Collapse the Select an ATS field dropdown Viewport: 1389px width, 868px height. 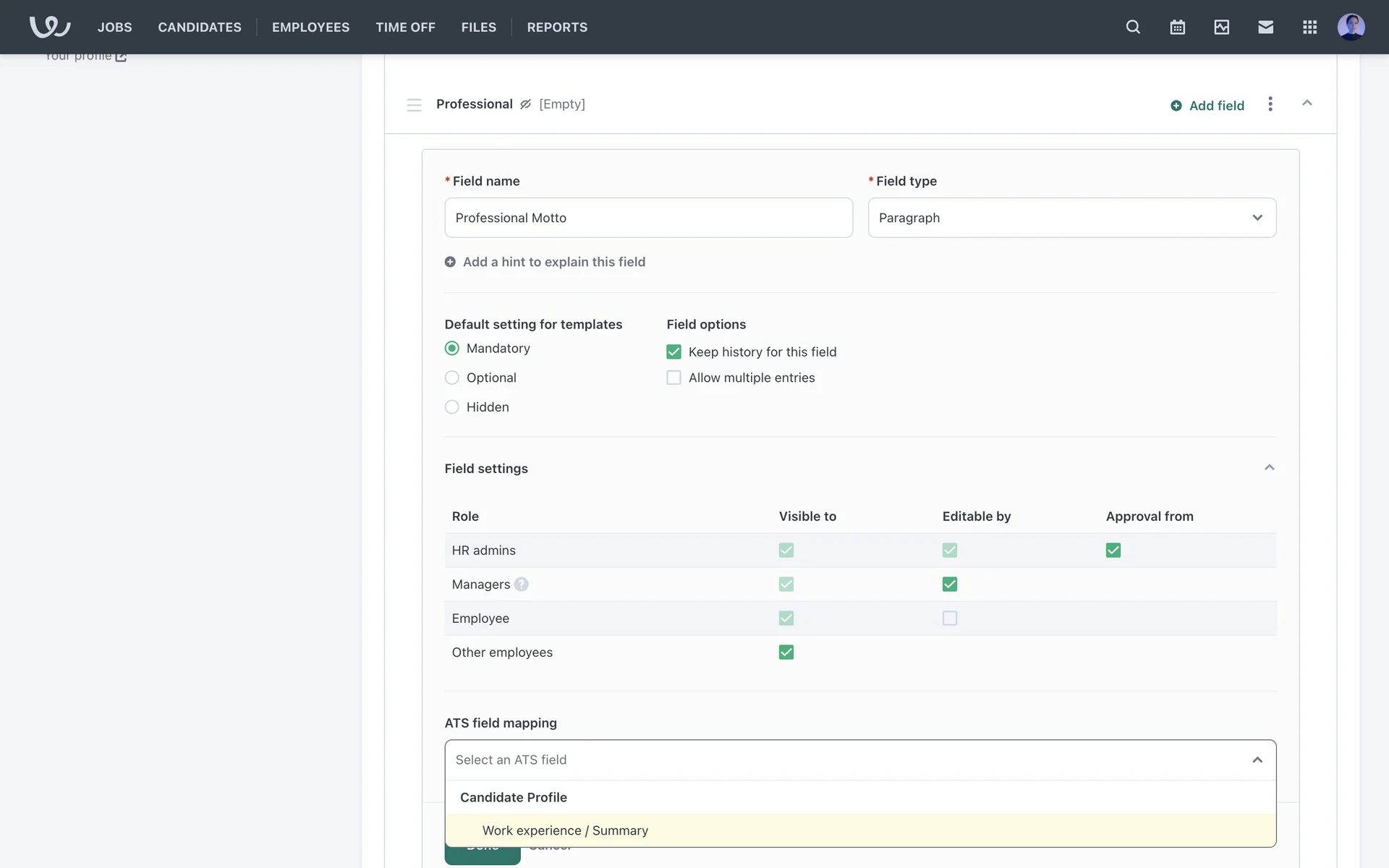[1258, 759]
